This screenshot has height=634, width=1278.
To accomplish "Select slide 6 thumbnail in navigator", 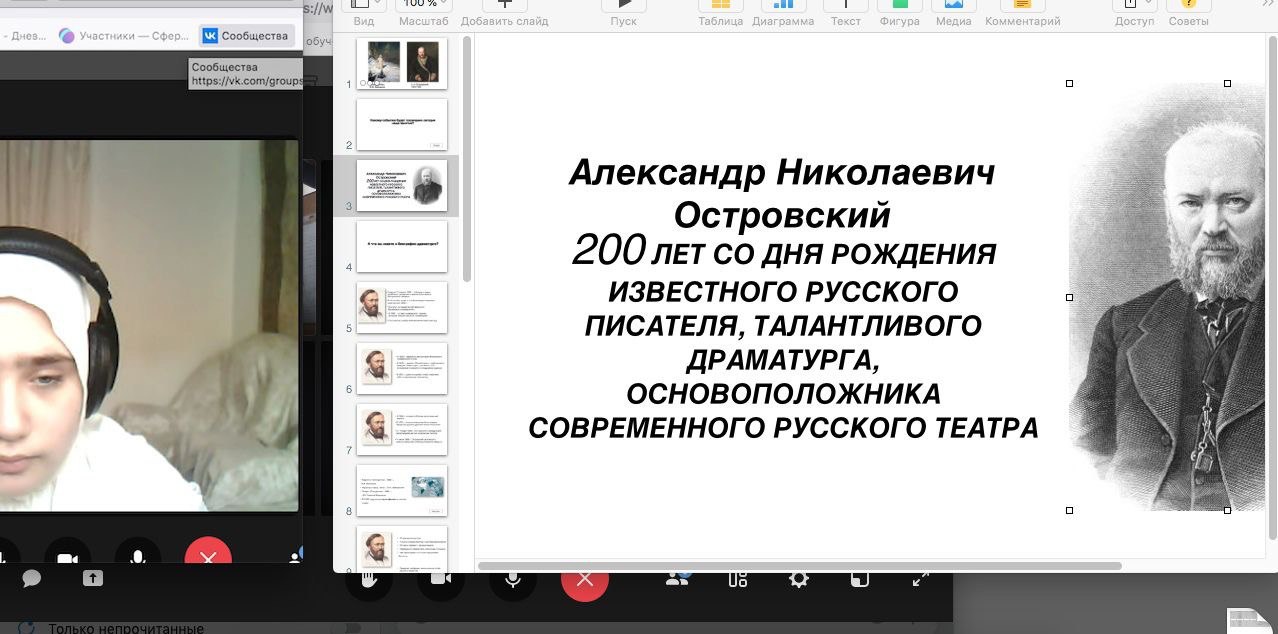I will pos(402,369).
